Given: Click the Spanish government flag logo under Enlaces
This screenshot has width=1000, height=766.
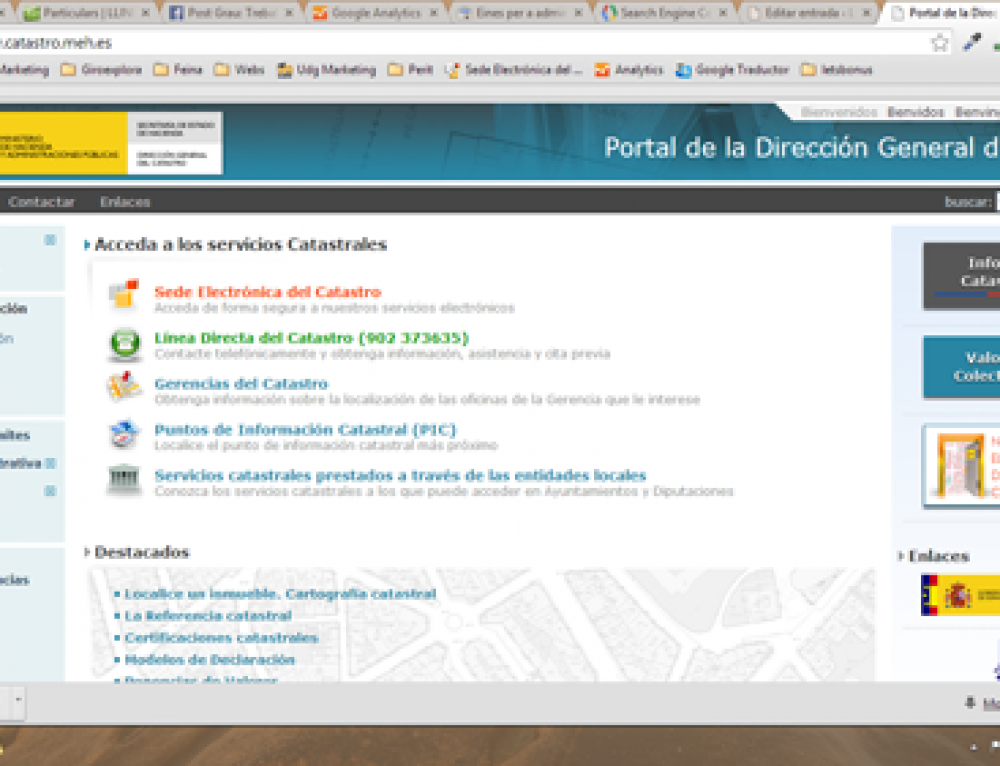Looking at the screenshot, I should 960,595.
